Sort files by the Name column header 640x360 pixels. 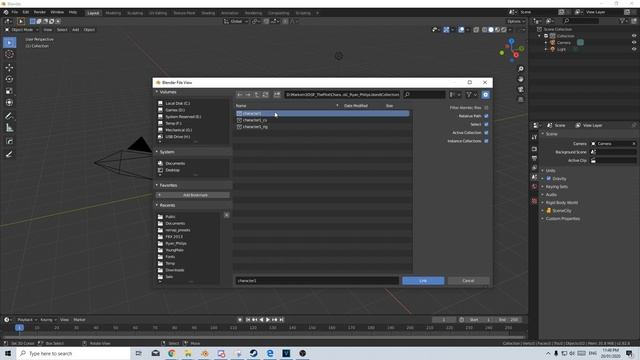click(241, 106)
